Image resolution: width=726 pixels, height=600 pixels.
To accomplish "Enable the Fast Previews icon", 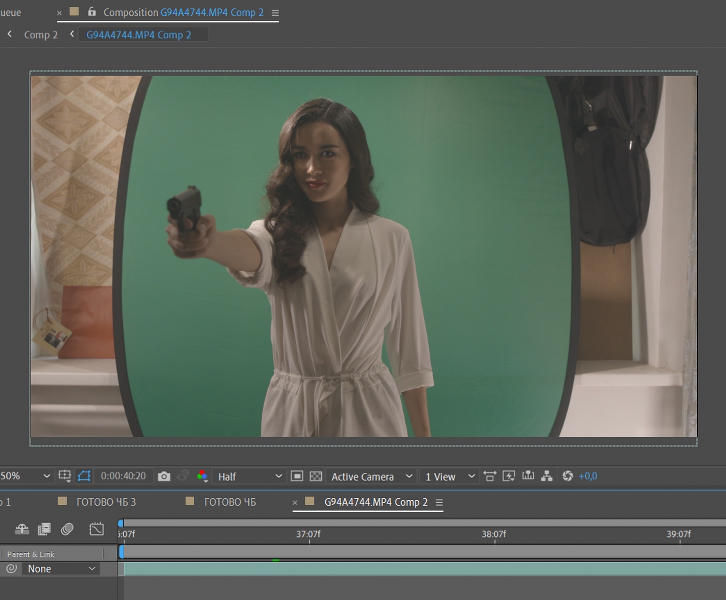I will coord(509,476).
